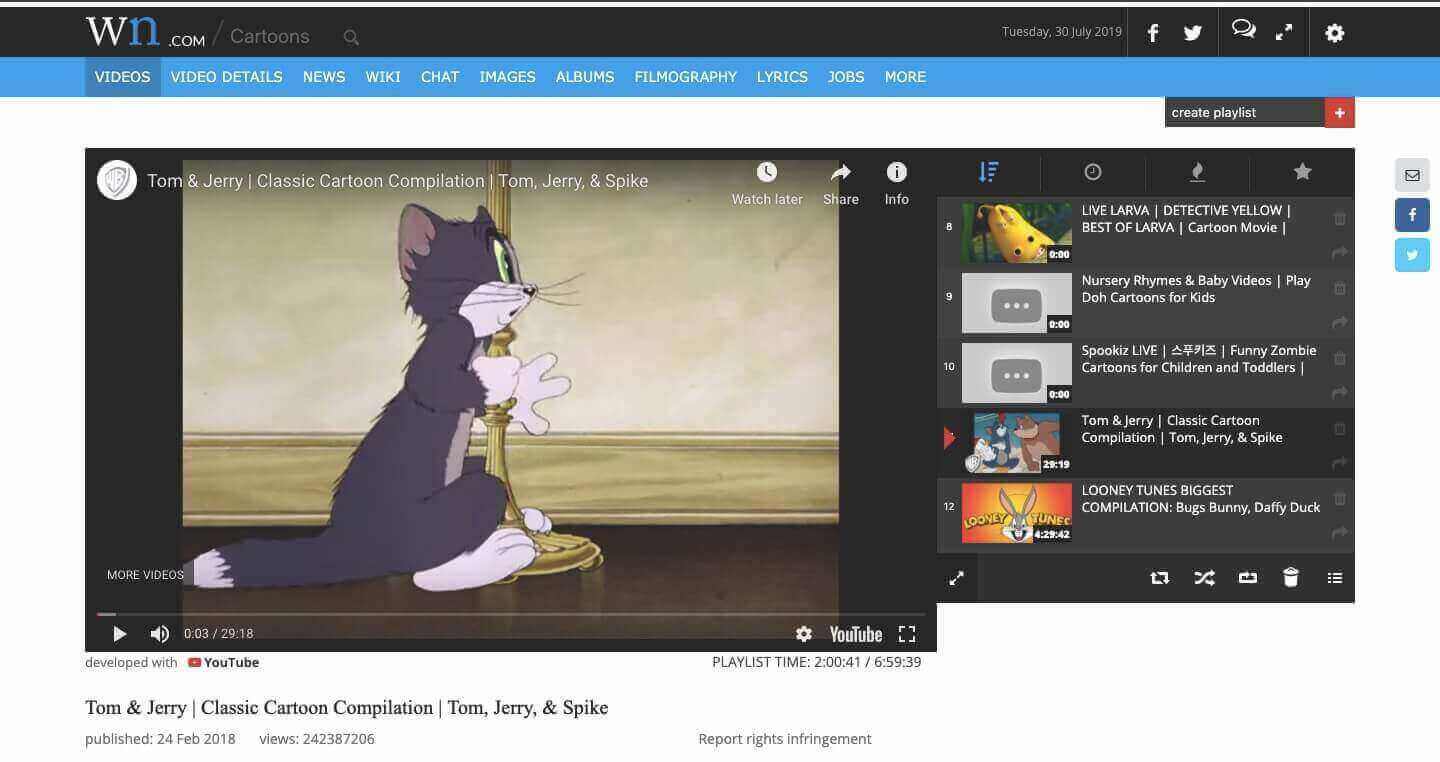
Task: Open the LYRICS tab
Action: [782, 77]
